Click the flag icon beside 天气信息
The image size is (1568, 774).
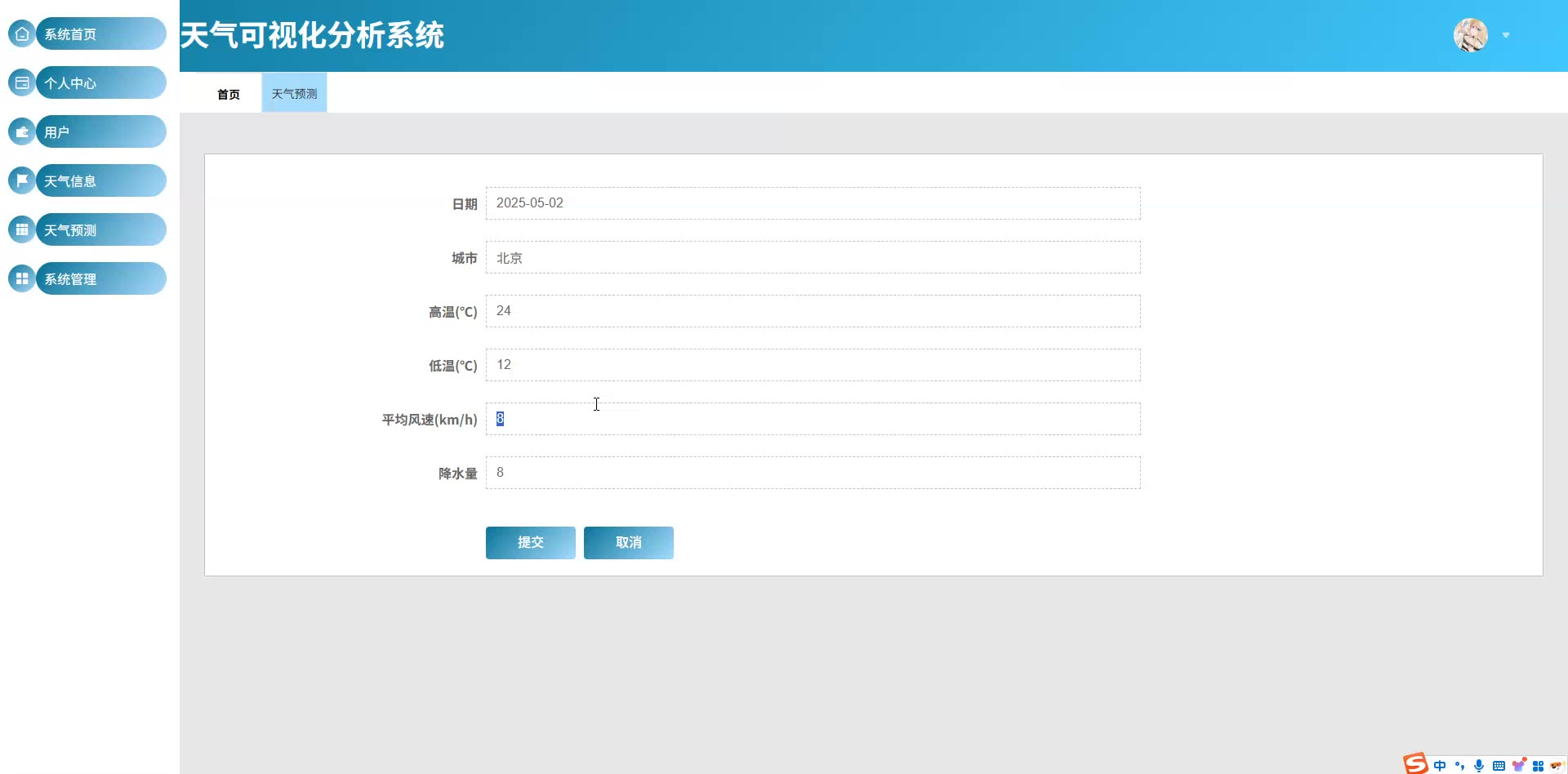[x=22, y=180]
